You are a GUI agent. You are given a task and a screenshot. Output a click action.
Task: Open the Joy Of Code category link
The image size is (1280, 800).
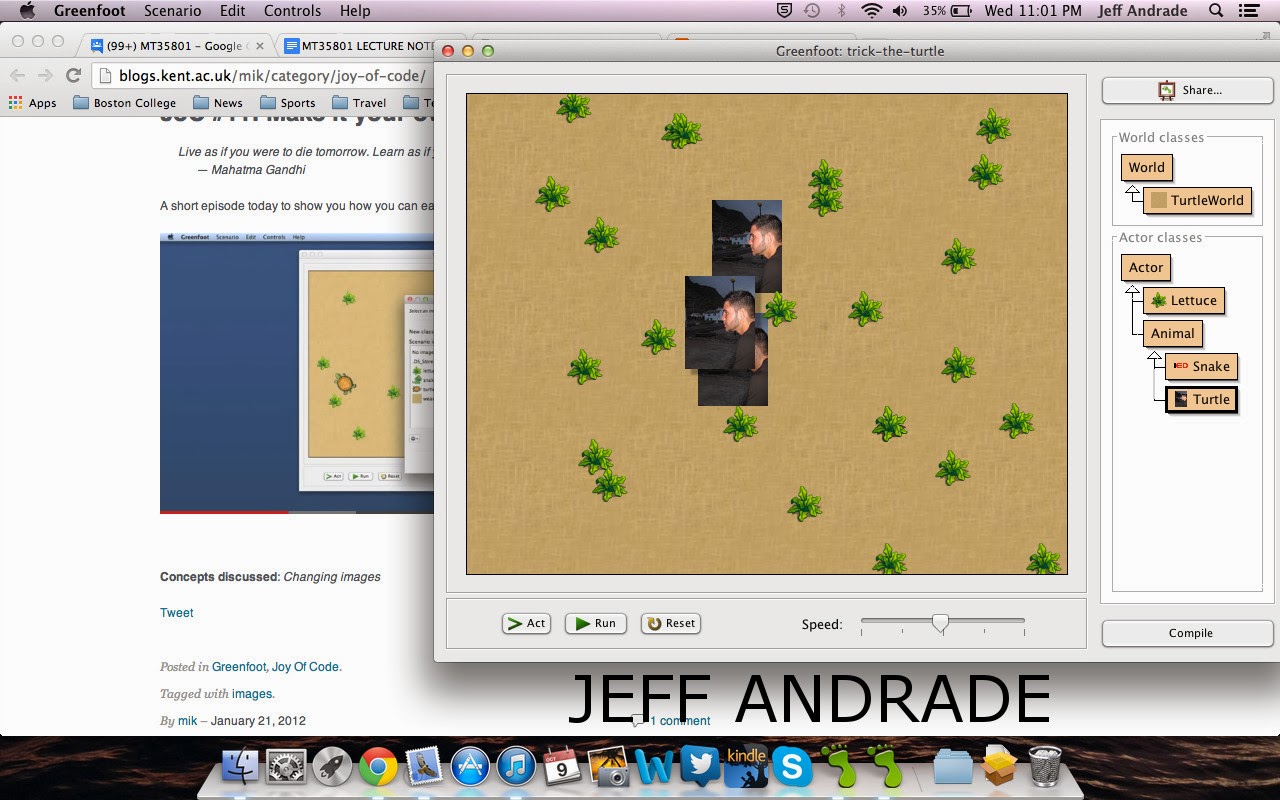pos(306,667)
